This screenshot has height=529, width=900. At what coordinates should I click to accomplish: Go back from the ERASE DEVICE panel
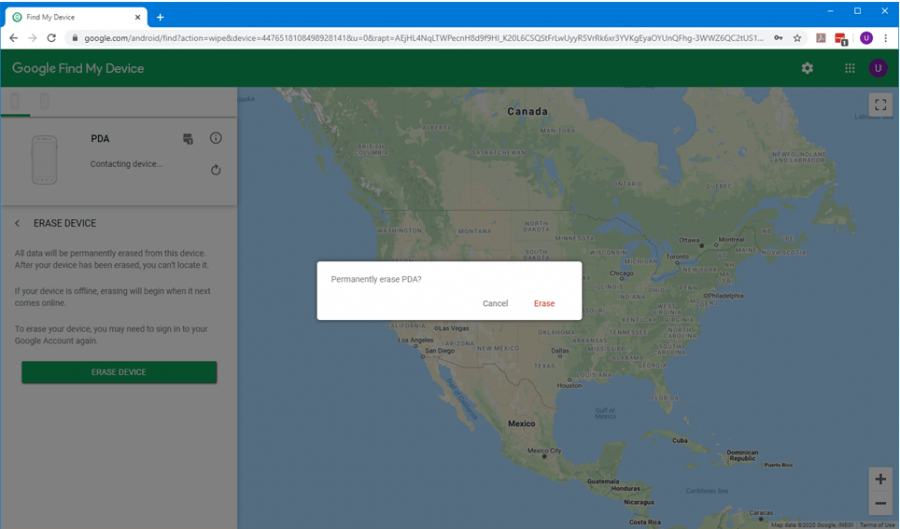tap(17, 223)
